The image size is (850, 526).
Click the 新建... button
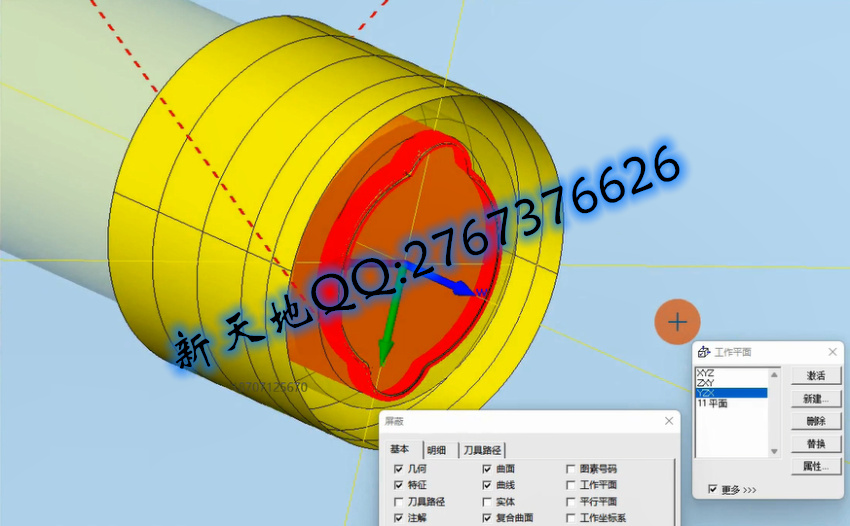click(x=815, y=399)
